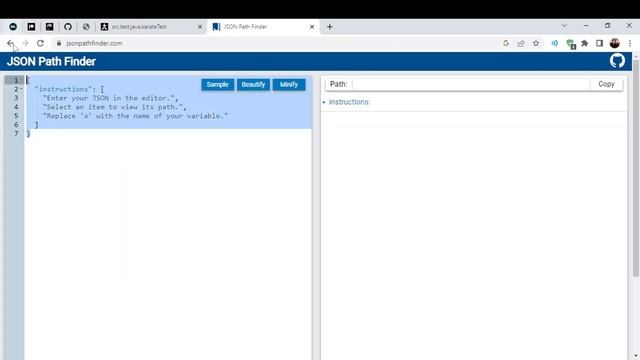Expand the instructions tree node

(324, 102)
